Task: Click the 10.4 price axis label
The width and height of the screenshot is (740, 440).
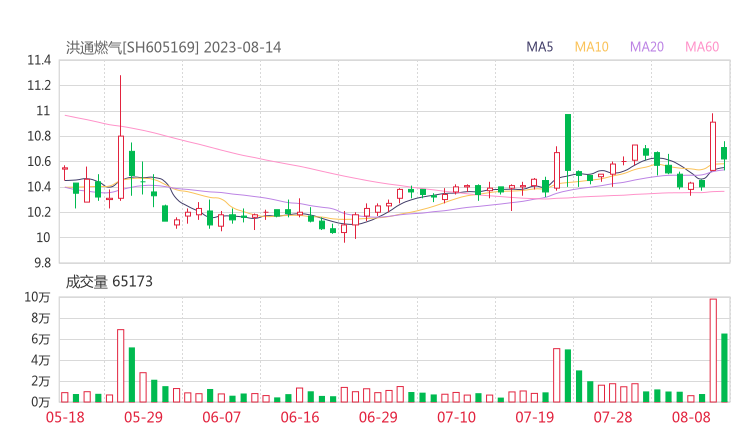Action: [39, 187]
